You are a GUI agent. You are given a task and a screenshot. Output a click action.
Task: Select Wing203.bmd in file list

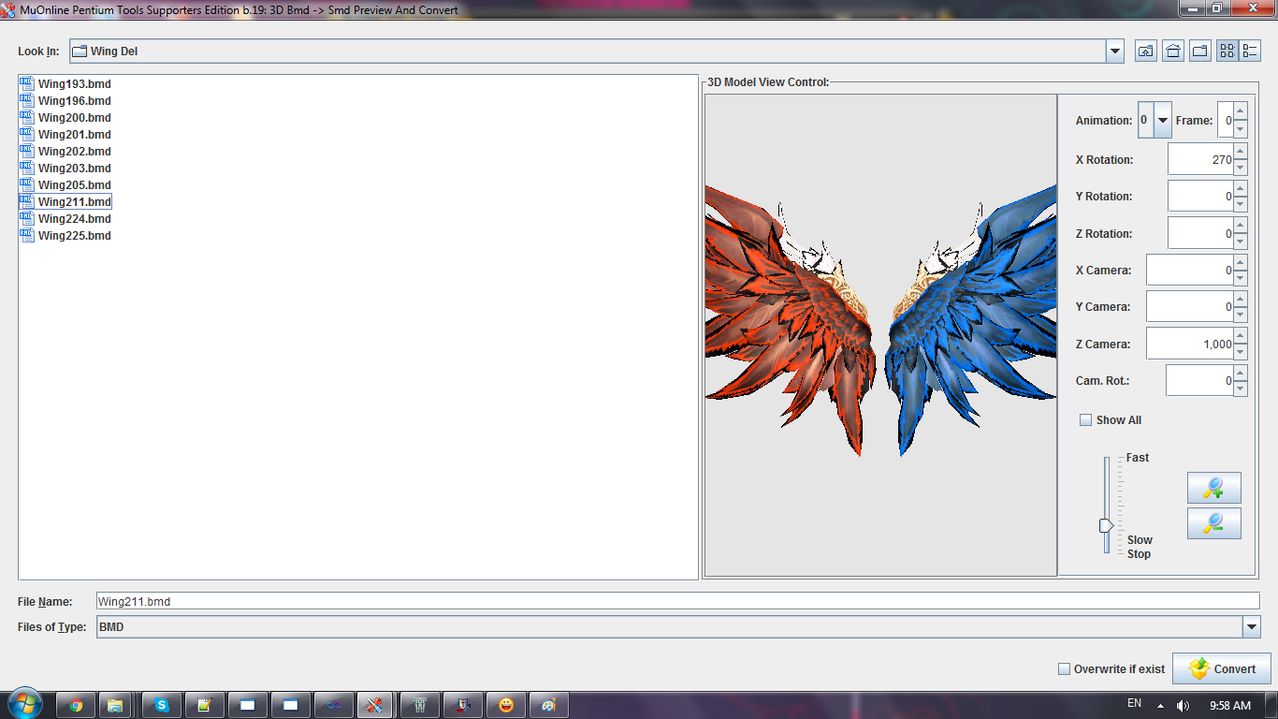point(65,169)
